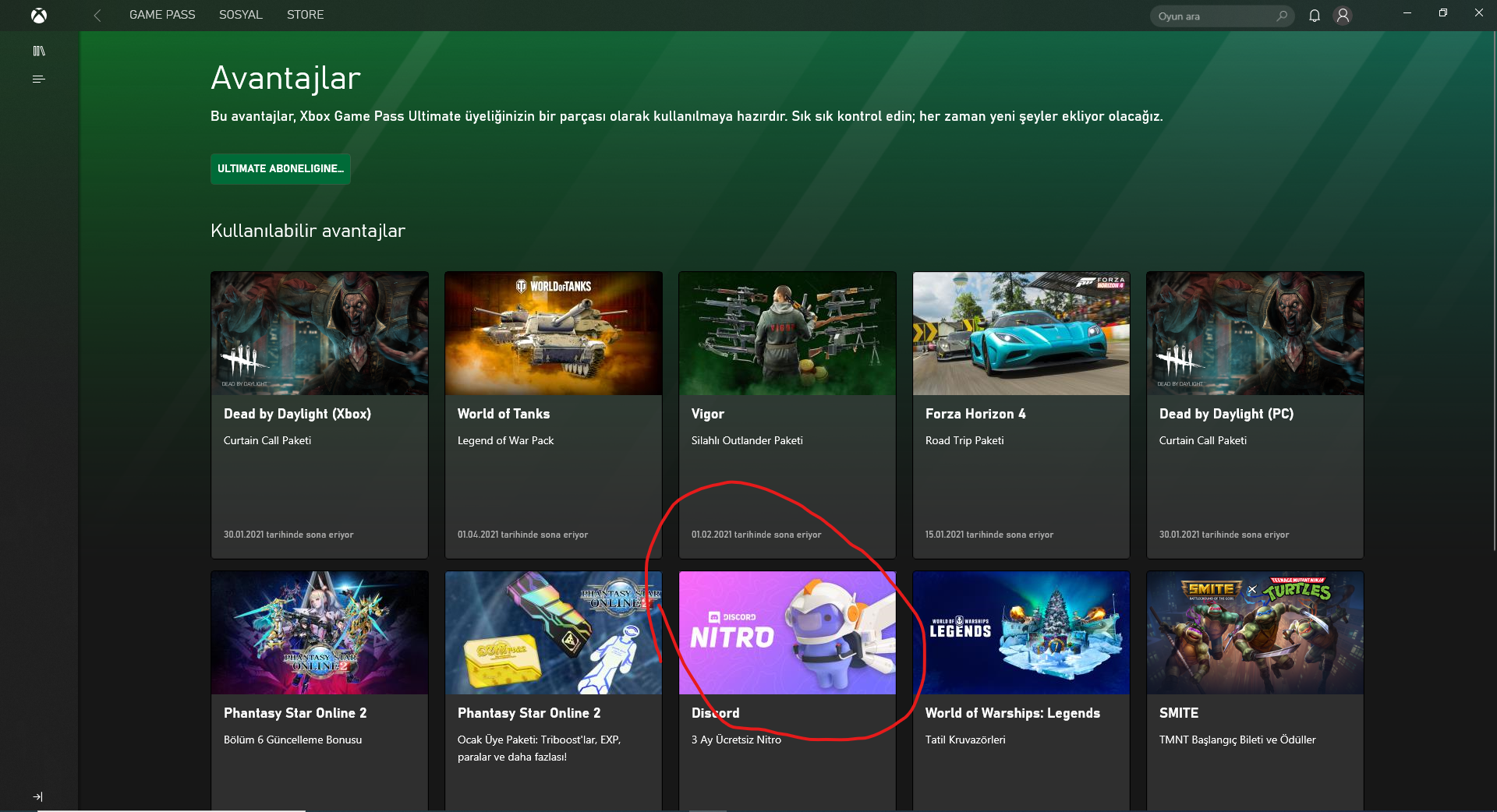Go back with the back arrow

click(x=97, y=16)
